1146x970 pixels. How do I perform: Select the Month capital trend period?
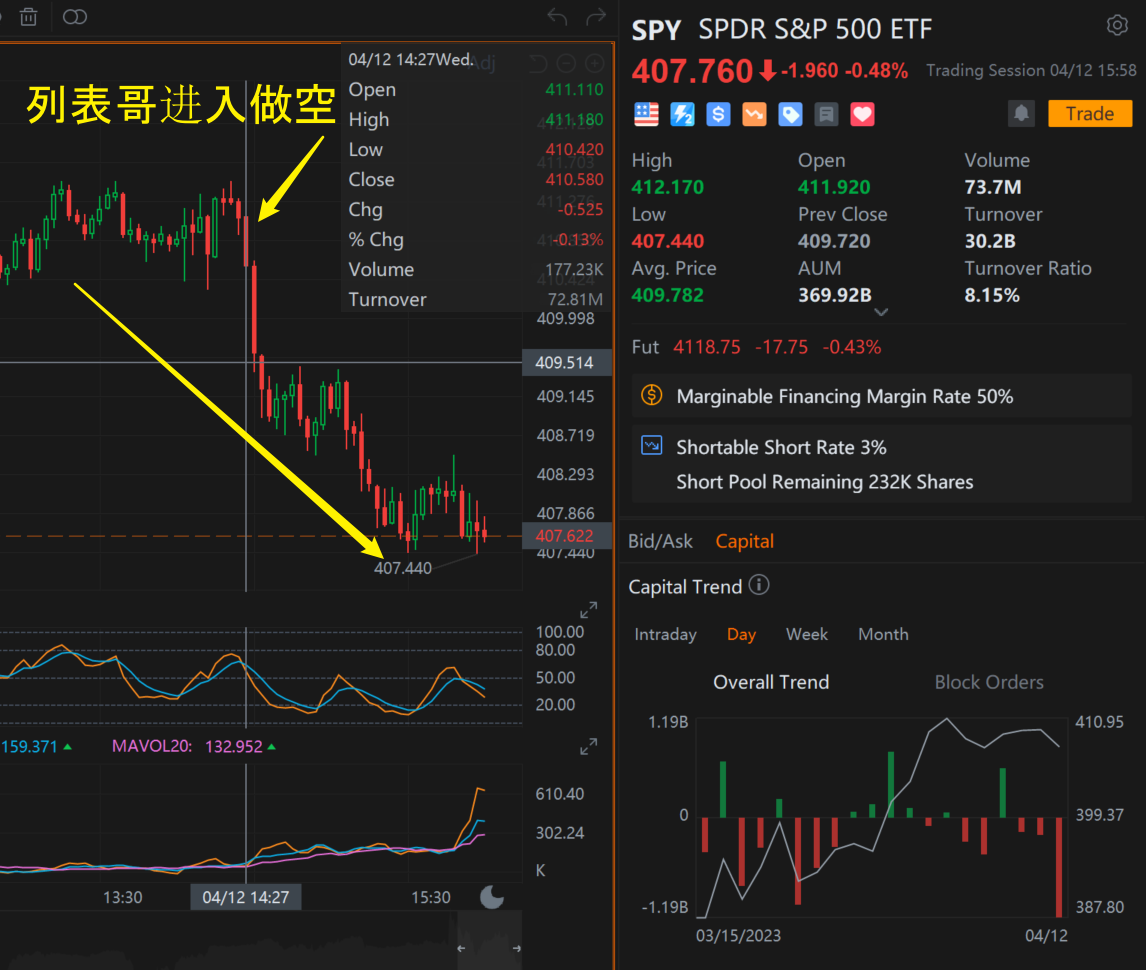click(883, 634)
